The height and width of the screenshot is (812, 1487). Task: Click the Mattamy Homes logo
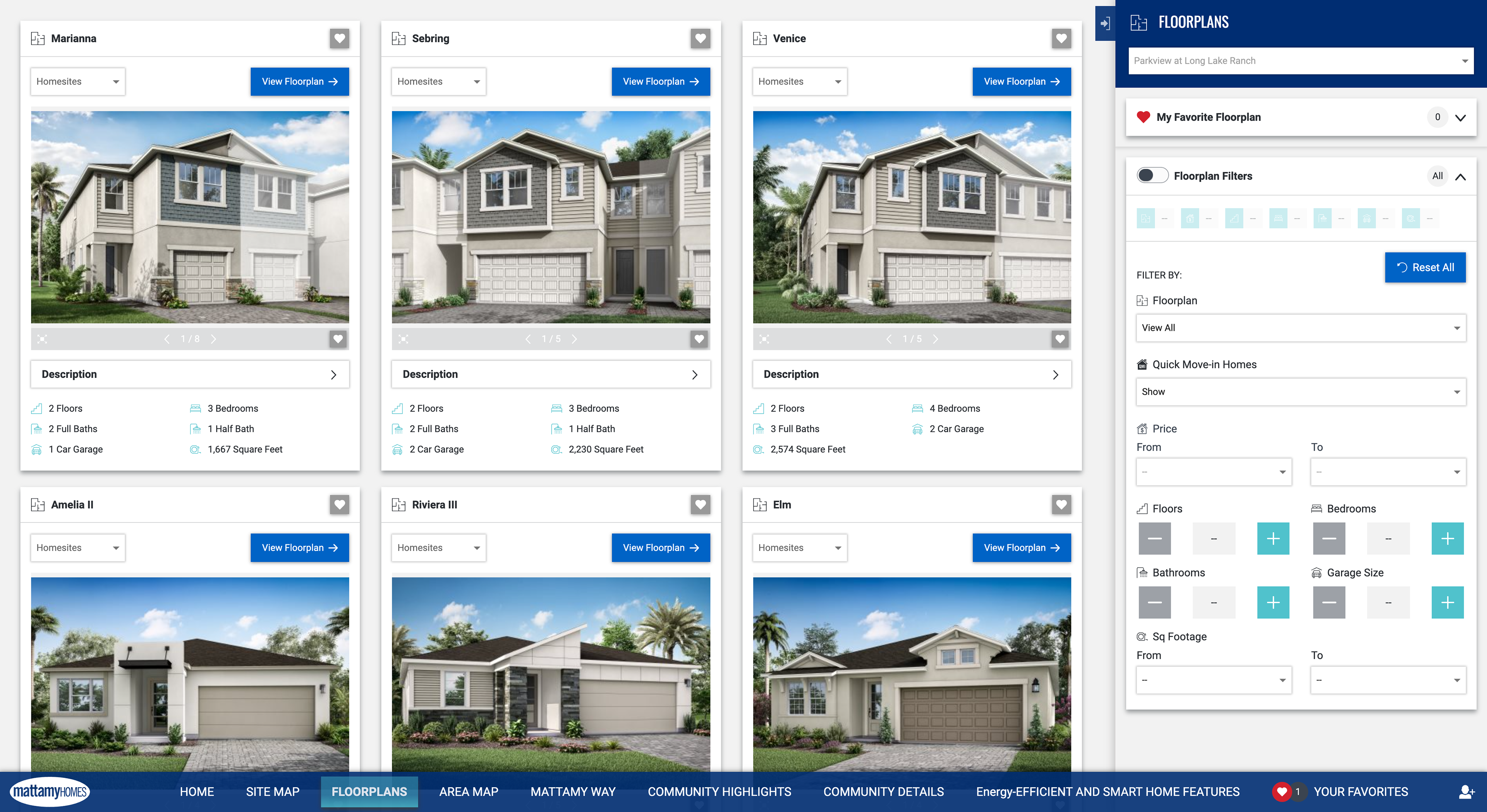click(50, 791)
